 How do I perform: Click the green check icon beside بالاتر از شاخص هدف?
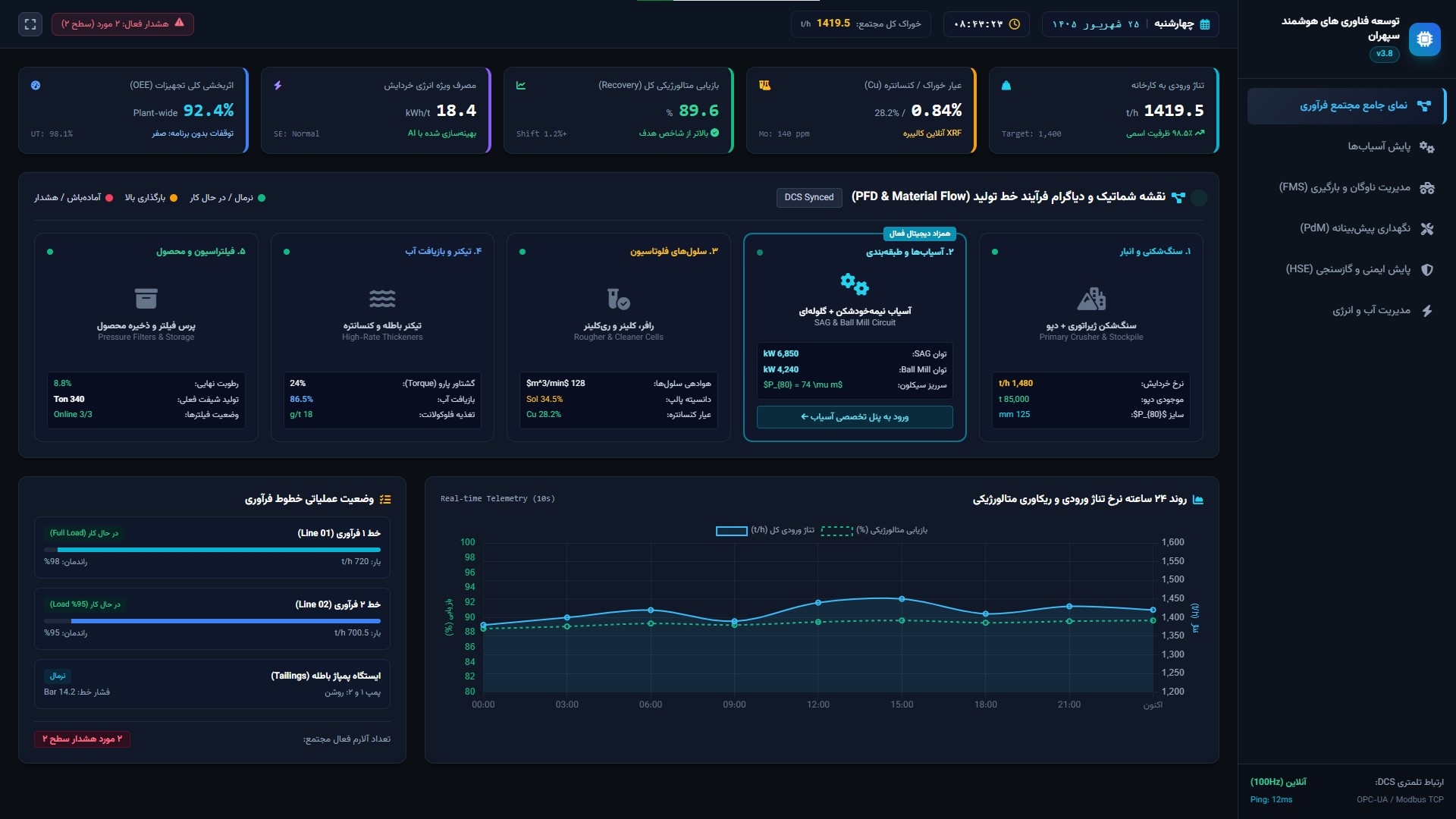click(x=714, y=133)
